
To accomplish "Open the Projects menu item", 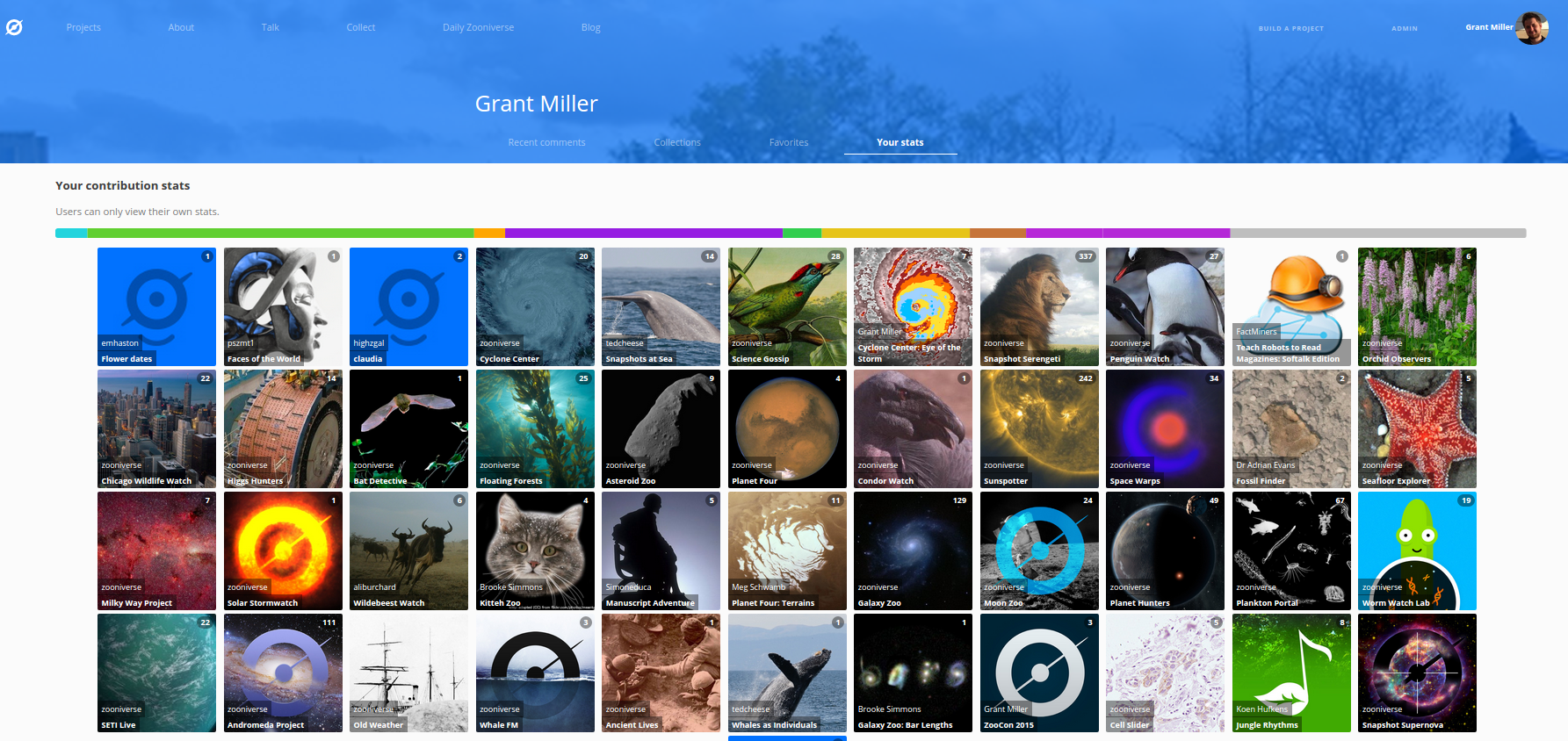I will 83,27.
